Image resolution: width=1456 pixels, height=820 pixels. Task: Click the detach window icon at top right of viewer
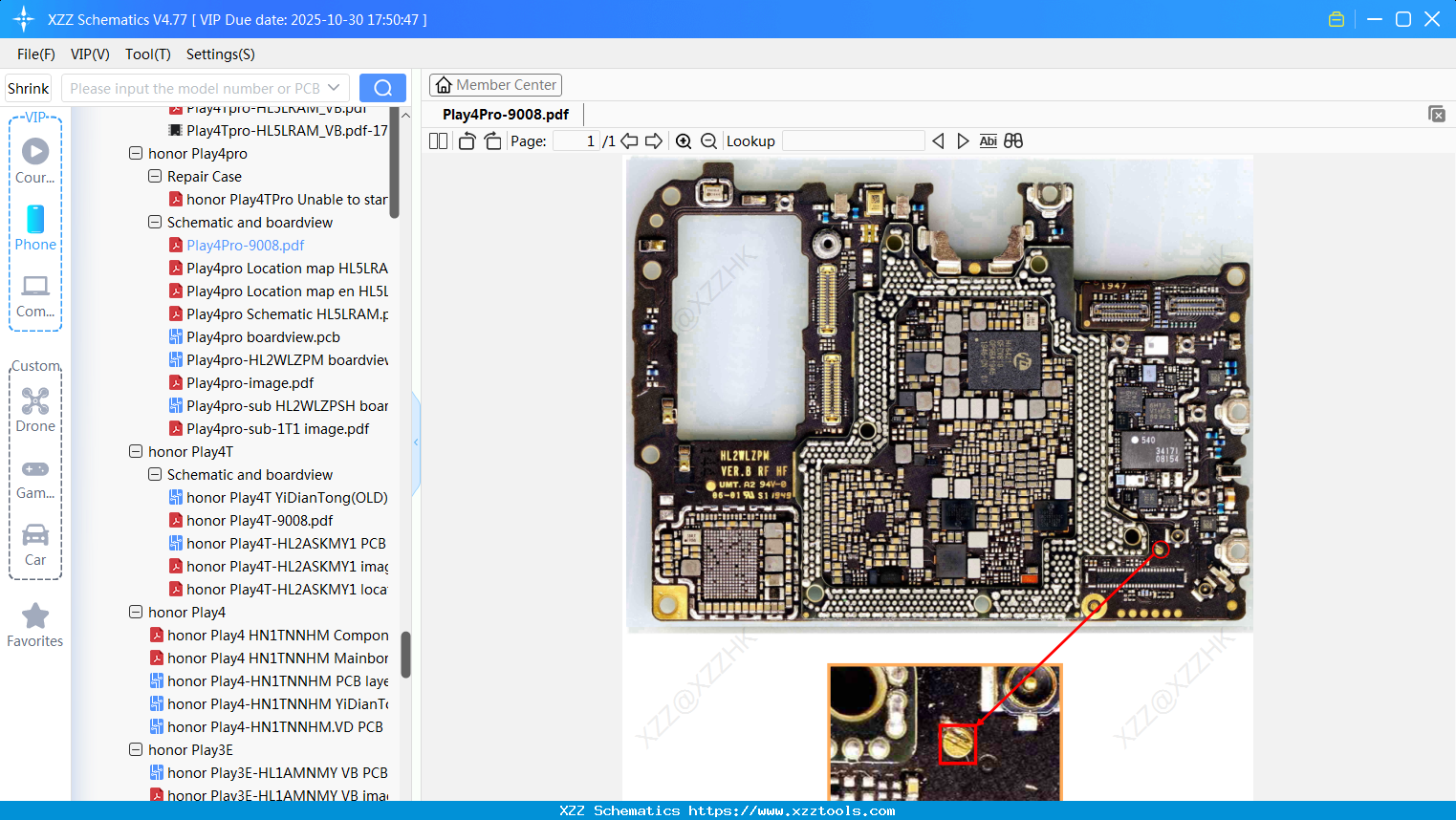(x=1437, y=114)
